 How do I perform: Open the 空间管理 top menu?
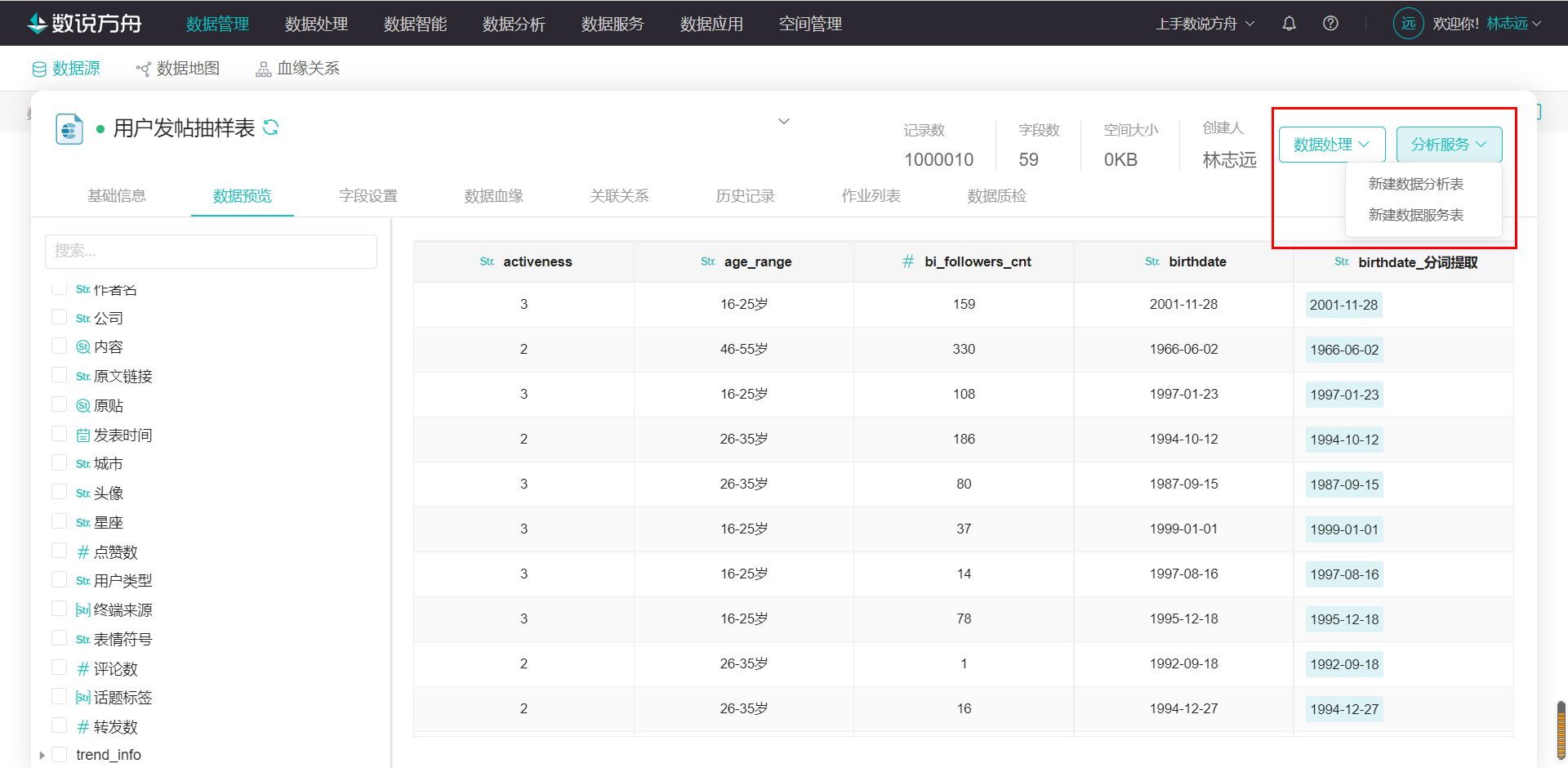pyautogui.click(x=811, y=24)
